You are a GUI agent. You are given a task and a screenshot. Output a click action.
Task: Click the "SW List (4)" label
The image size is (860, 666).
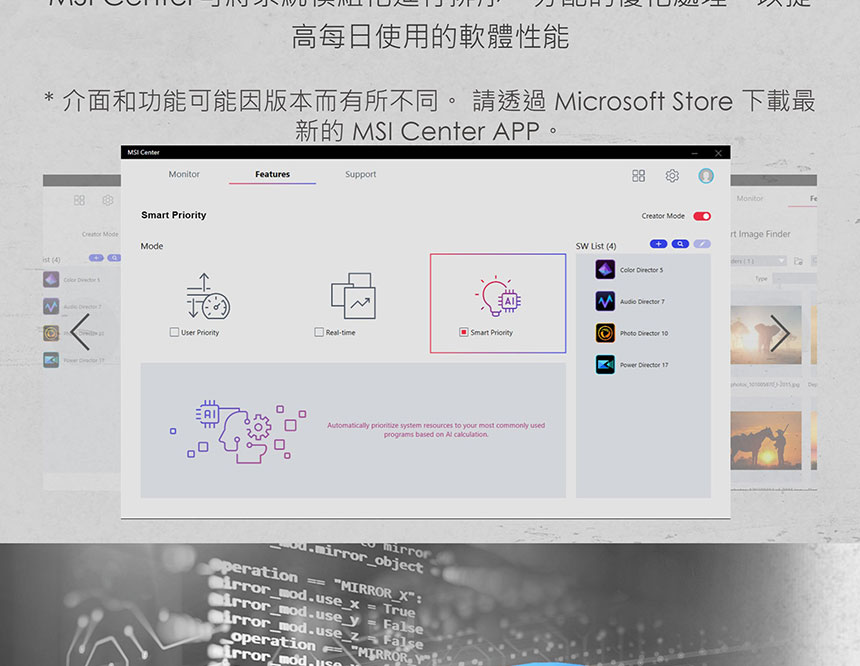pos(596,246)
